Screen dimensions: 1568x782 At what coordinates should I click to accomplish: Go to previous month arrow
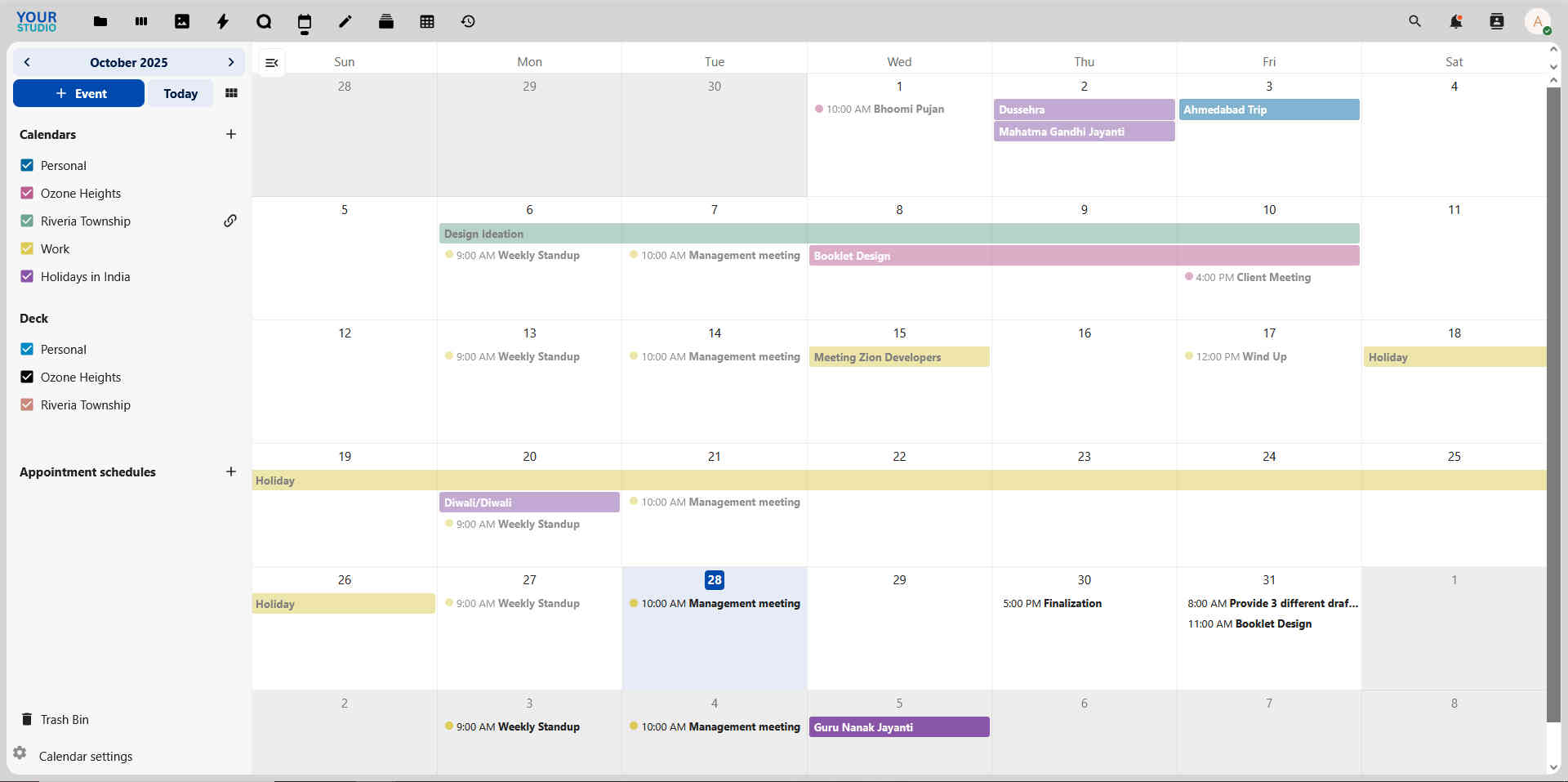(27, 62)
